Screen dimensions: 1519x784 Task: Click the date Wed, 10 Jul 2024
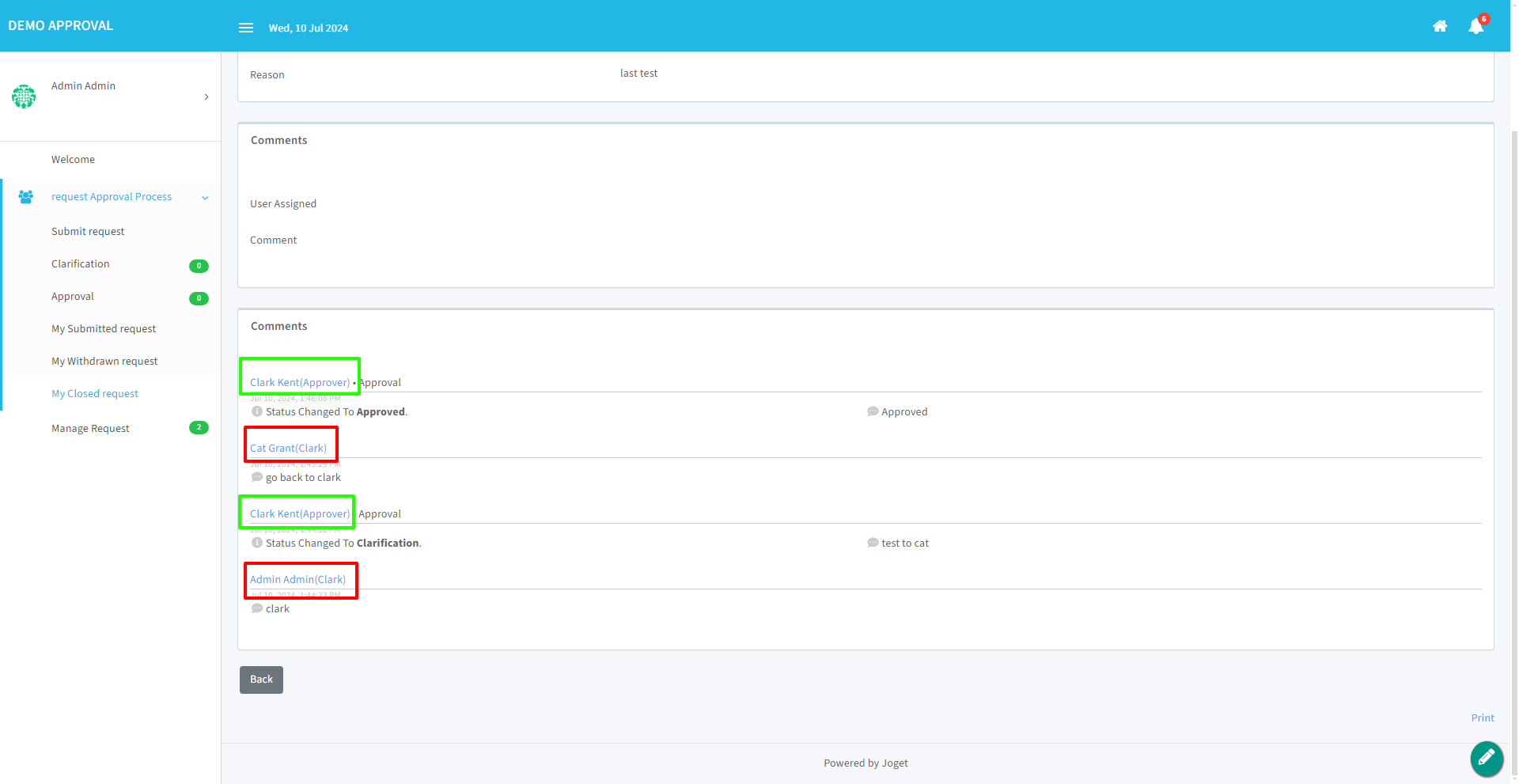309,28
